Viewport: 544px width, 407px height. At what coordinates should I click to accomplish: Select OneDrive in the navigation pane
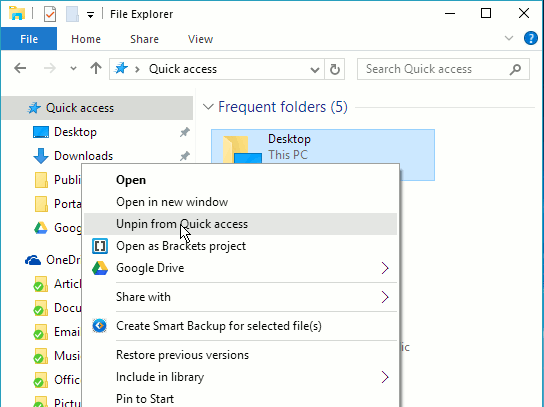pyautogui.click(x=53, y=260)
